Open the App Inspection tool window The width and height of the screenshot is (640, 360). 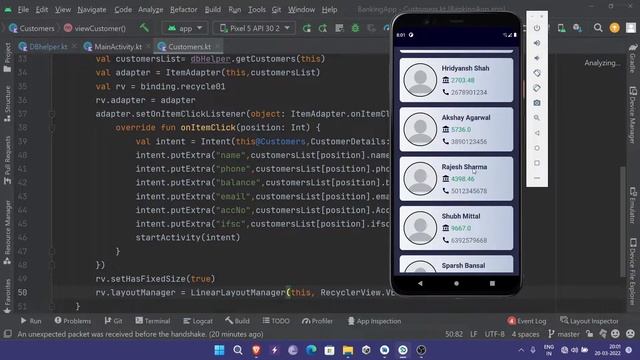click(x=374, y=321)
